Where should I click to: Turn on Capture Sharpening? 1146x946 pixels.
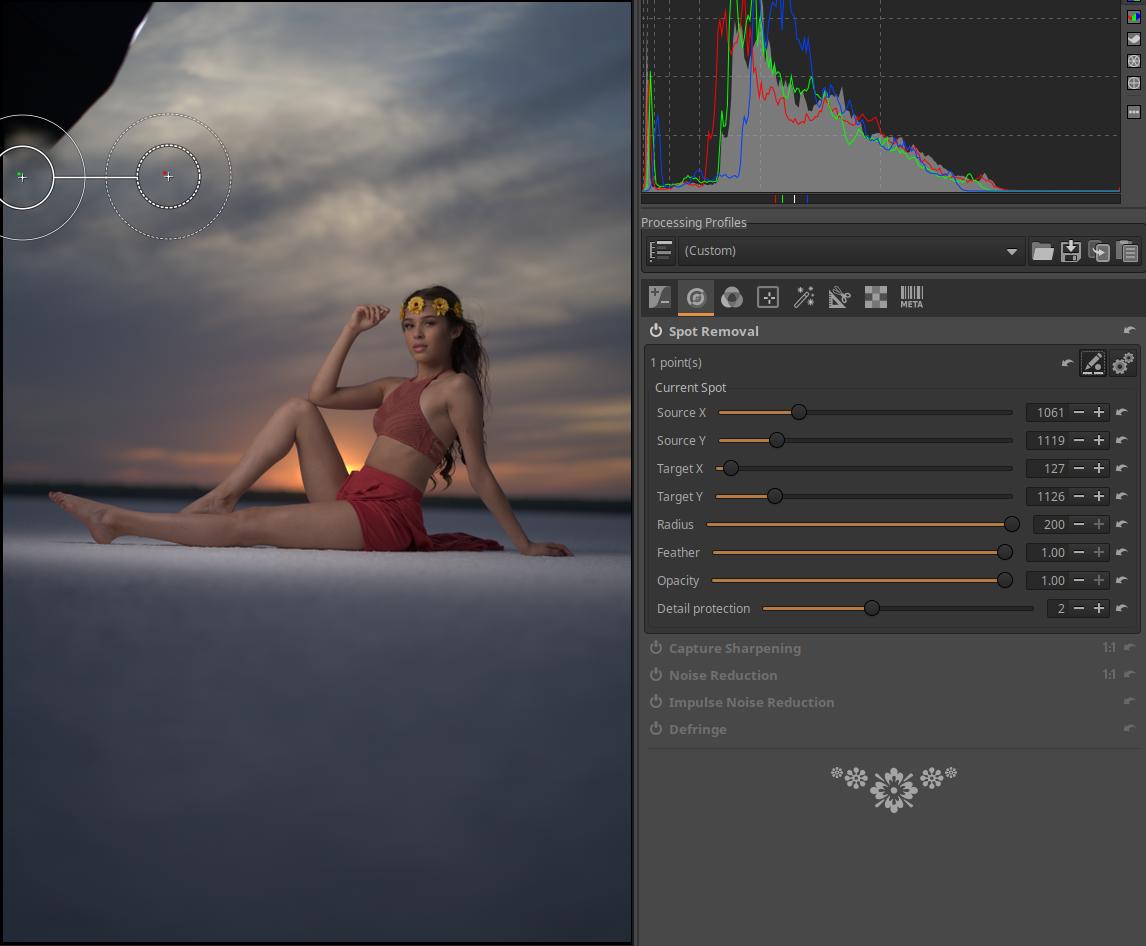pyautogui.click(x=656, y=648)
